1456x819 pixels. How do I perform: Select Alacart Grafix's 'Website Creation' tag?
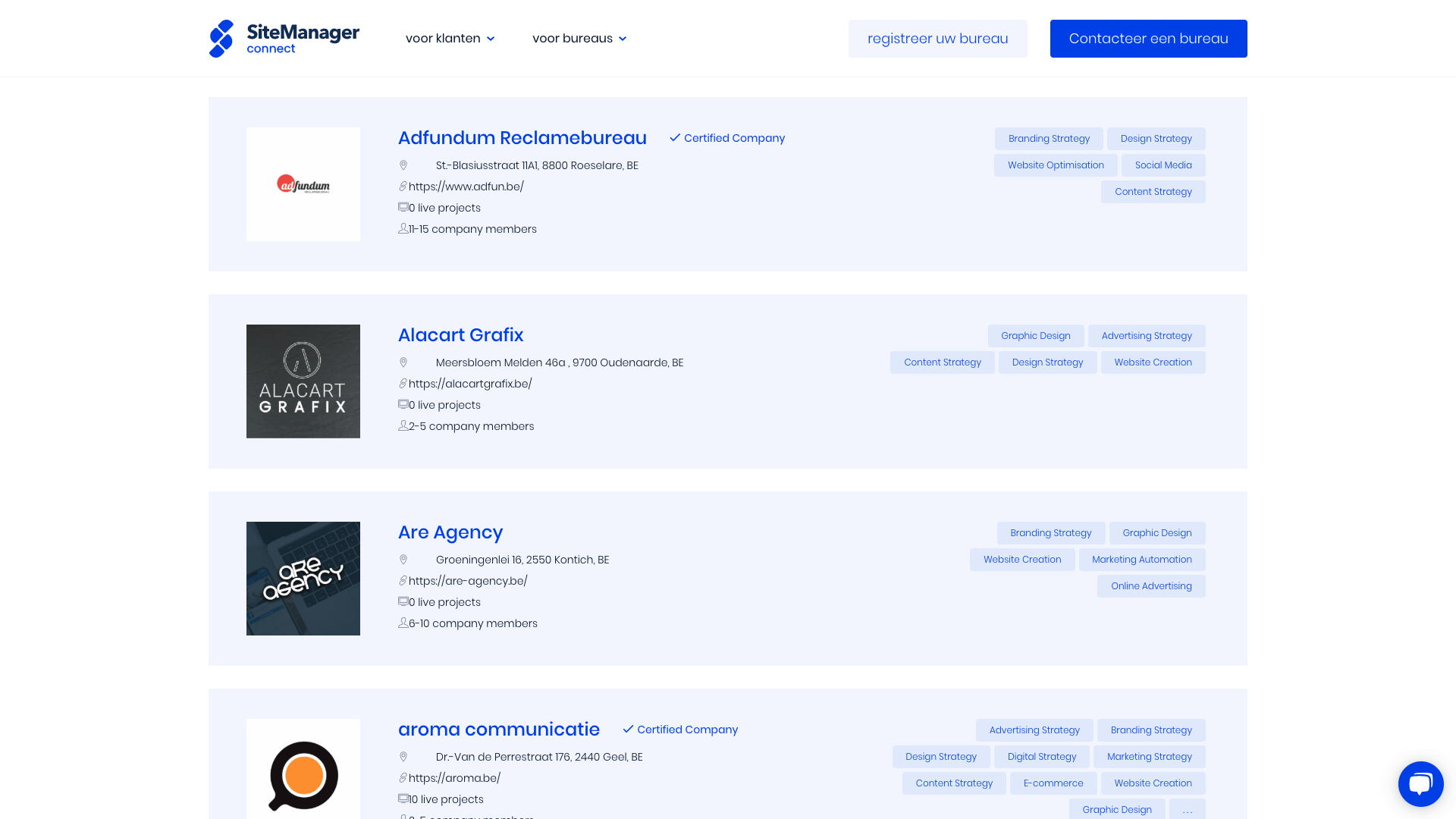(x=1153, y=362)
